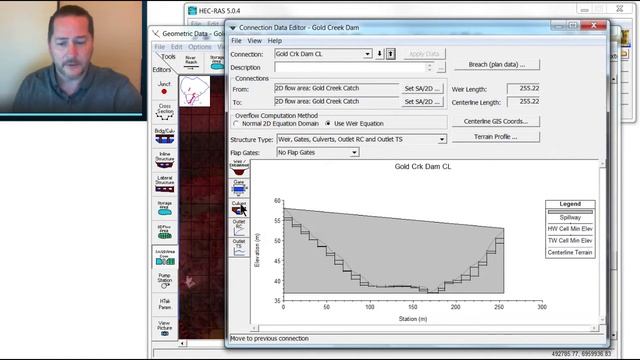Click Spilway entry in the legend

570,218
